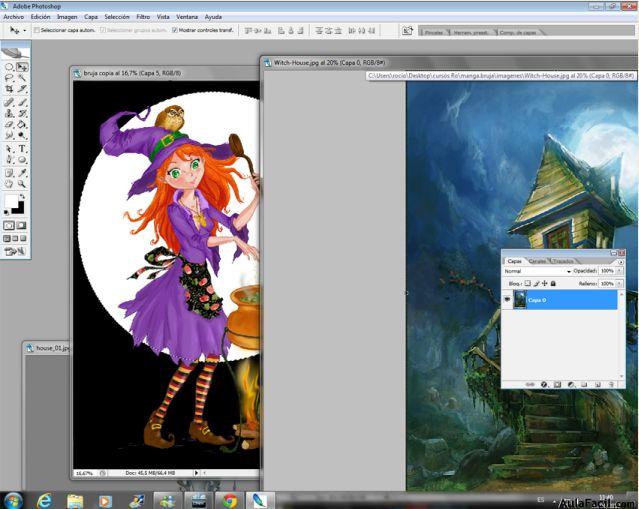
Task: Open the Archivo menu
Action: [14, 17]
